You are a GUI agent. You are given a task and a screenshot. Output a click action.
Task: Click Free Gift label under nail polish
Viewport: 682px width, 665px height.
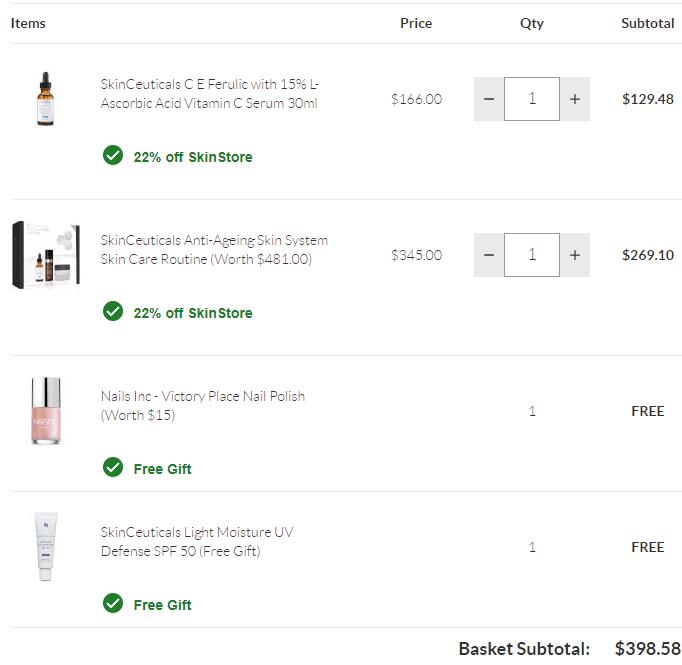pos(162,469)
